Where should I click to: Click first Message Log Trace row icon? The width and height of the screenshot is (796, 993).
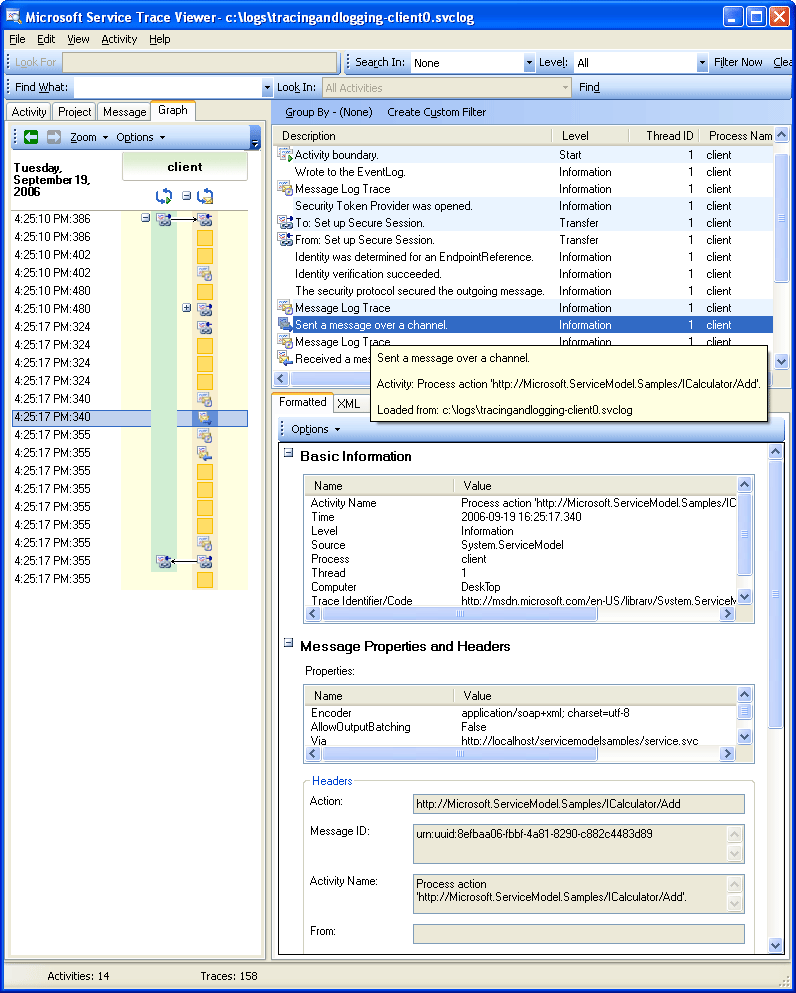(x=284, y=189)
